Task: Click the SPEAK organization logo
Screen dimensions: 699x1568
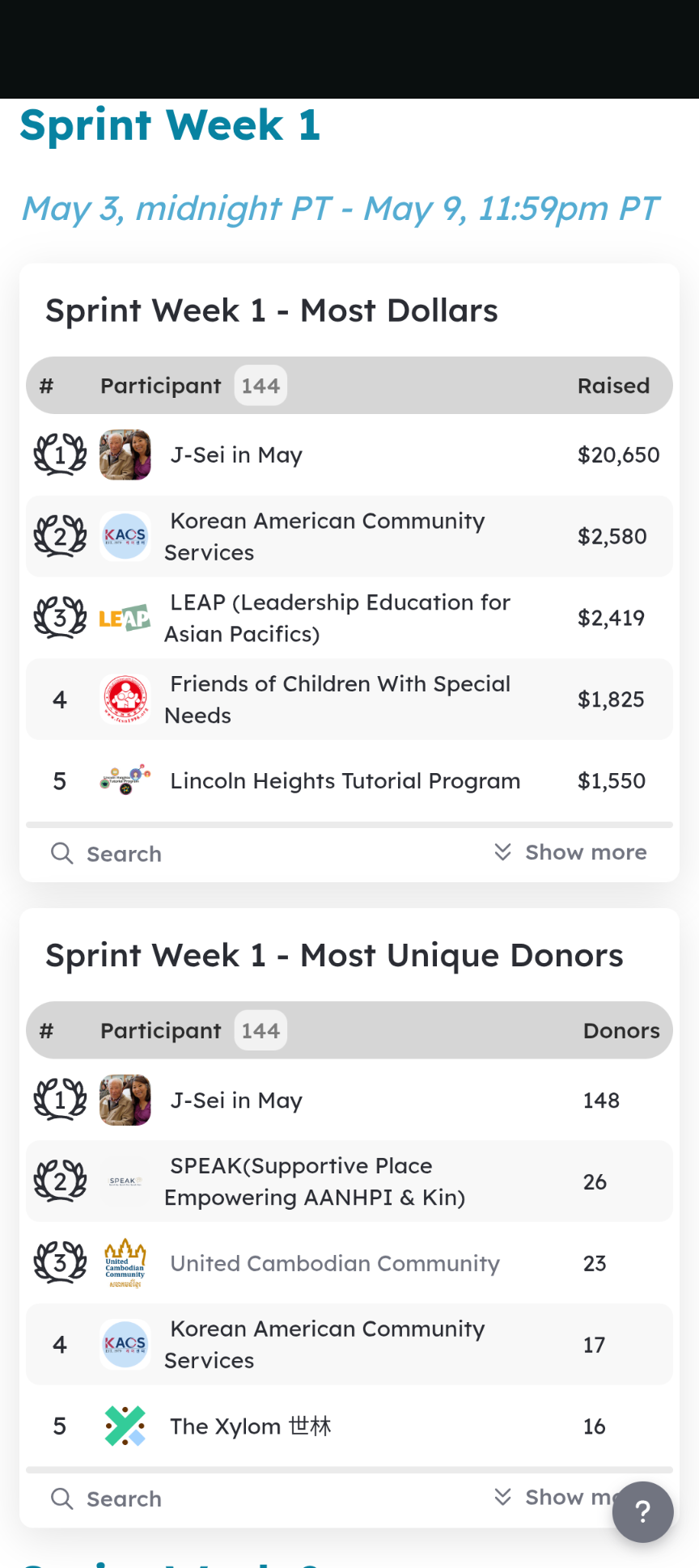Action: pyautogui.click(x=125, y=1181)
